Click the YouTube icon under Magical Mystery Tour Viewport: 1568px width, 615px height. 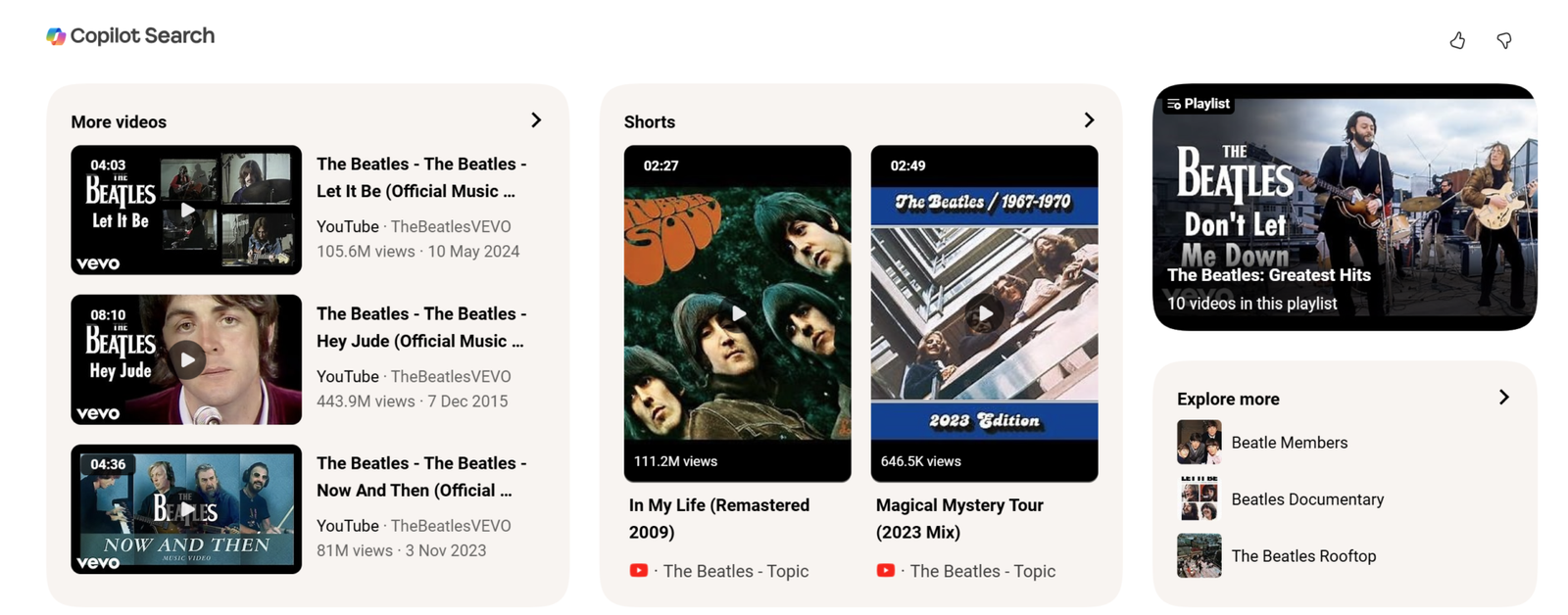pos(886,571)
